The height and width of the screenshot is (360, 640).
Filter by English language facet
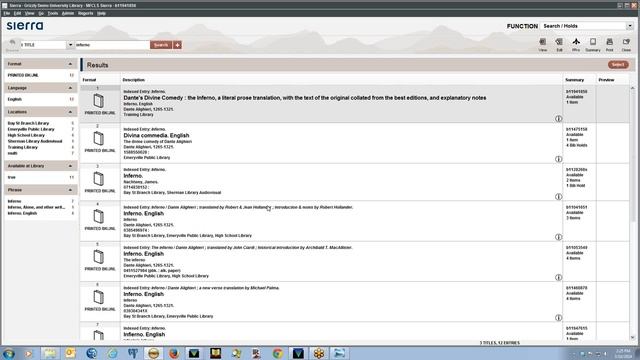15,99
